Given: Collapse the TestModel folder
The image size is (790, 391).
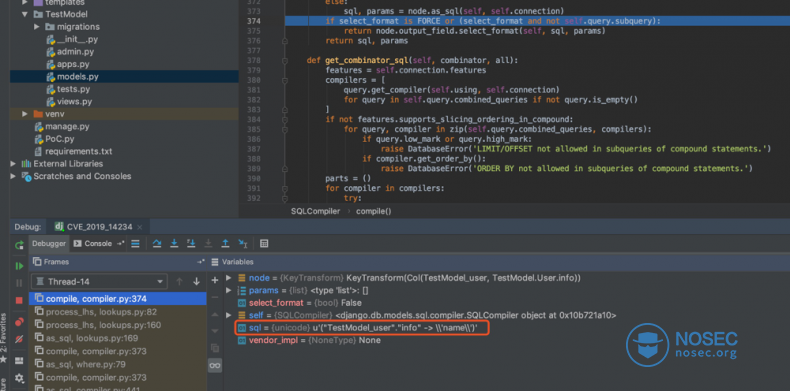Looking at the screenshot, I should click(x=24, y=14).
